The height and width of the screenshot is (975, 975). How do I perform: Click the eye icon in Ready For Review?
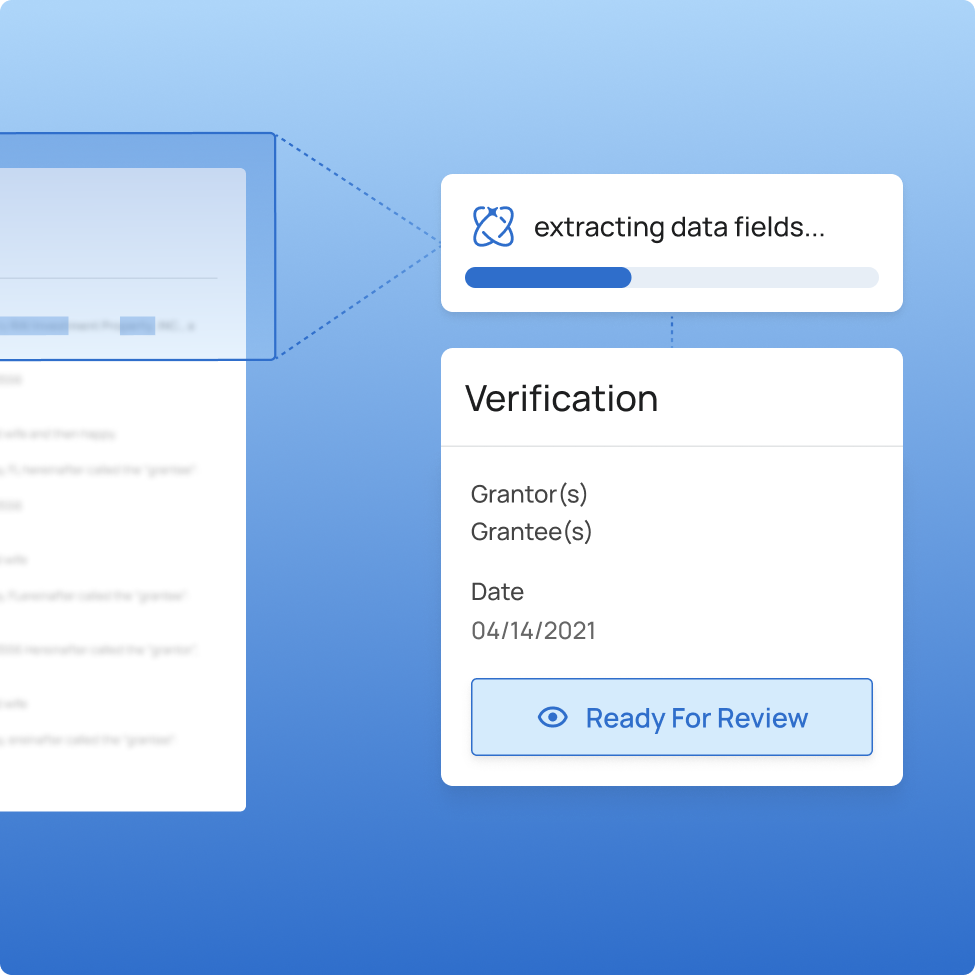pos(552,717)
